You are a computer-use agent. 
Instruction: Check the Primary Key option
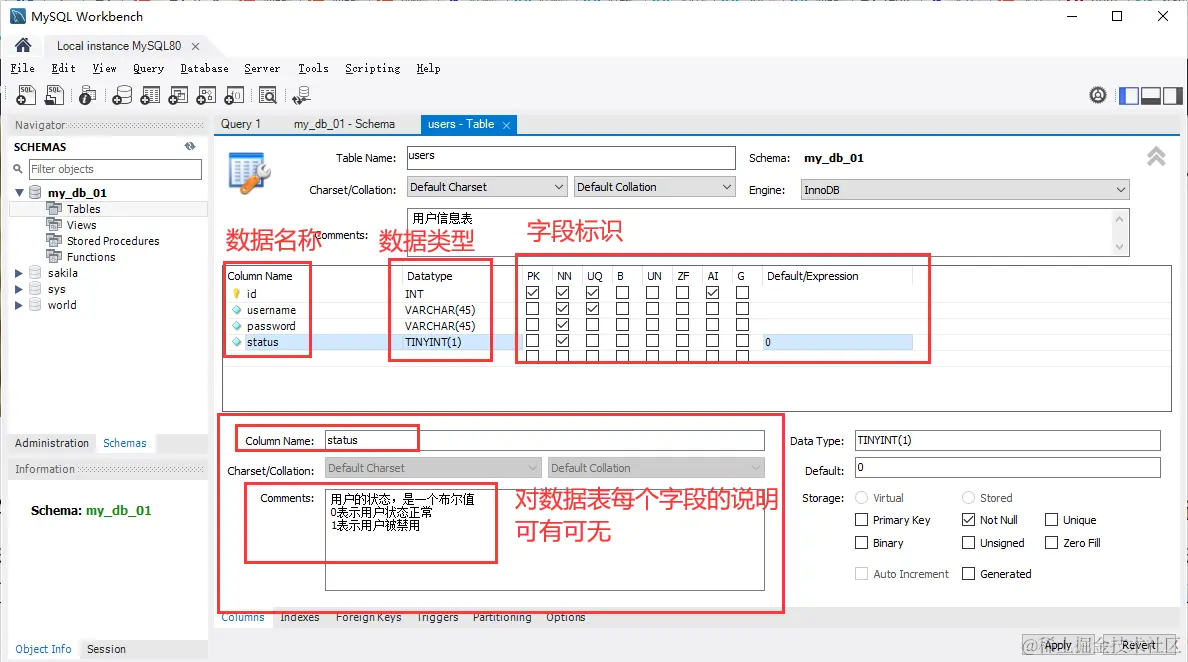(861, 520)
